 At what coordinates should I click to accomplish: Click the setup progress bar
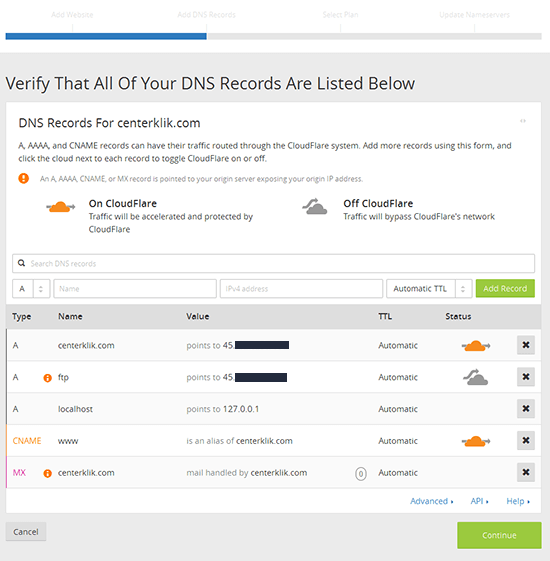coord(273,36)
